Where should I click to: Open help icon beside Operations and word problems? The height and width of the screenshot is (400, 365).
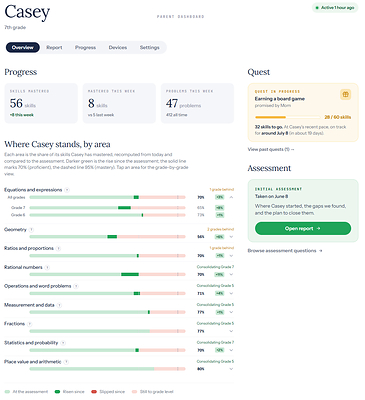76,286
